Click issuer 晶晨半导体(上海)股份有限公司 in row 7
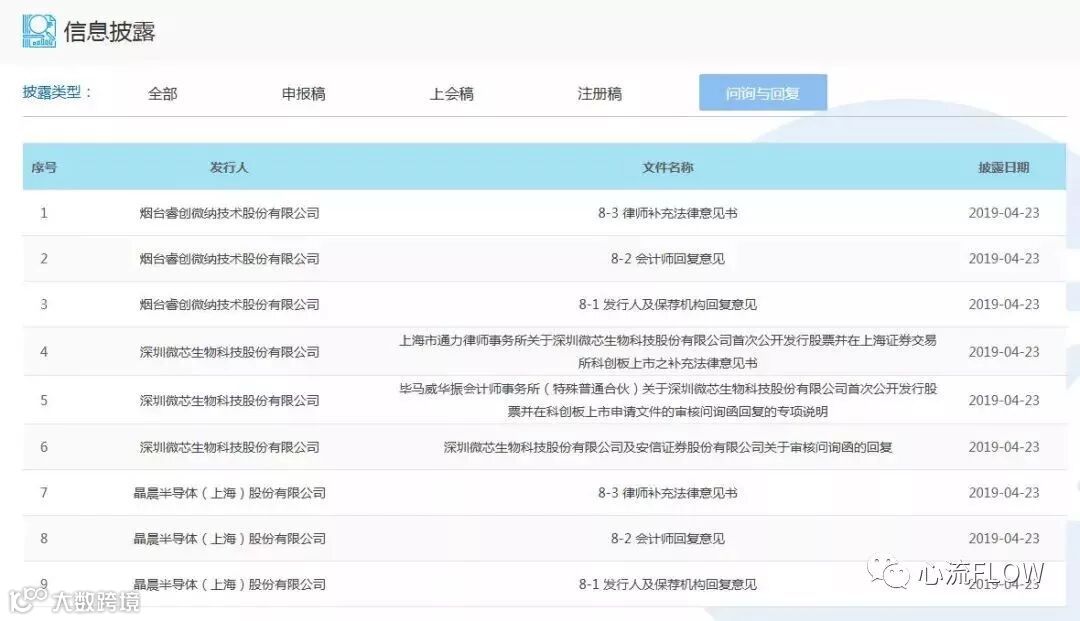Viewport: 1080px width, 621px height. pos(229,493)
